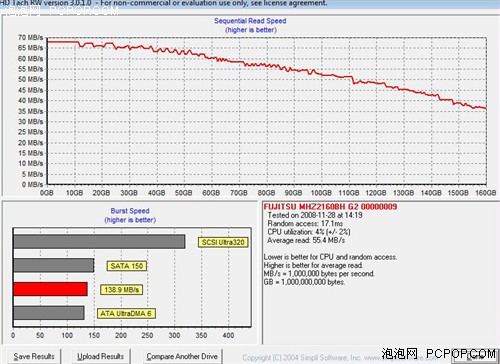Click the Upload Results button

(x=101, y=356)
